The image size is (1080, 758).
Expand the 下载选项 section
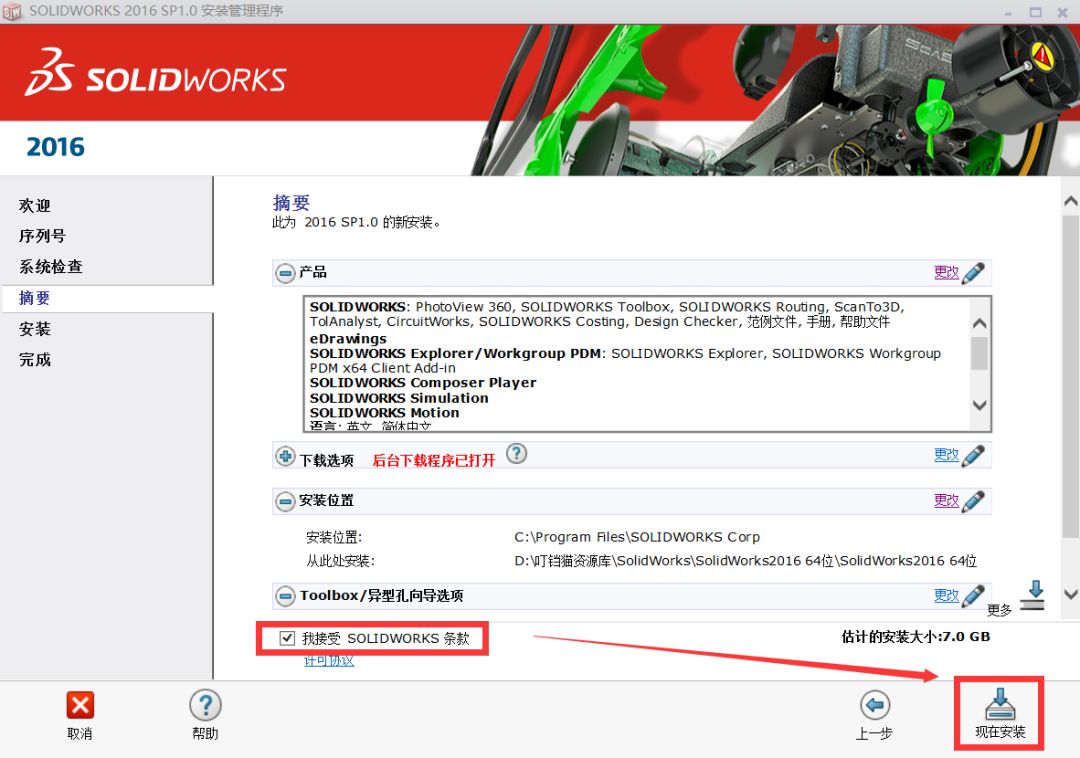click(284, 456)
